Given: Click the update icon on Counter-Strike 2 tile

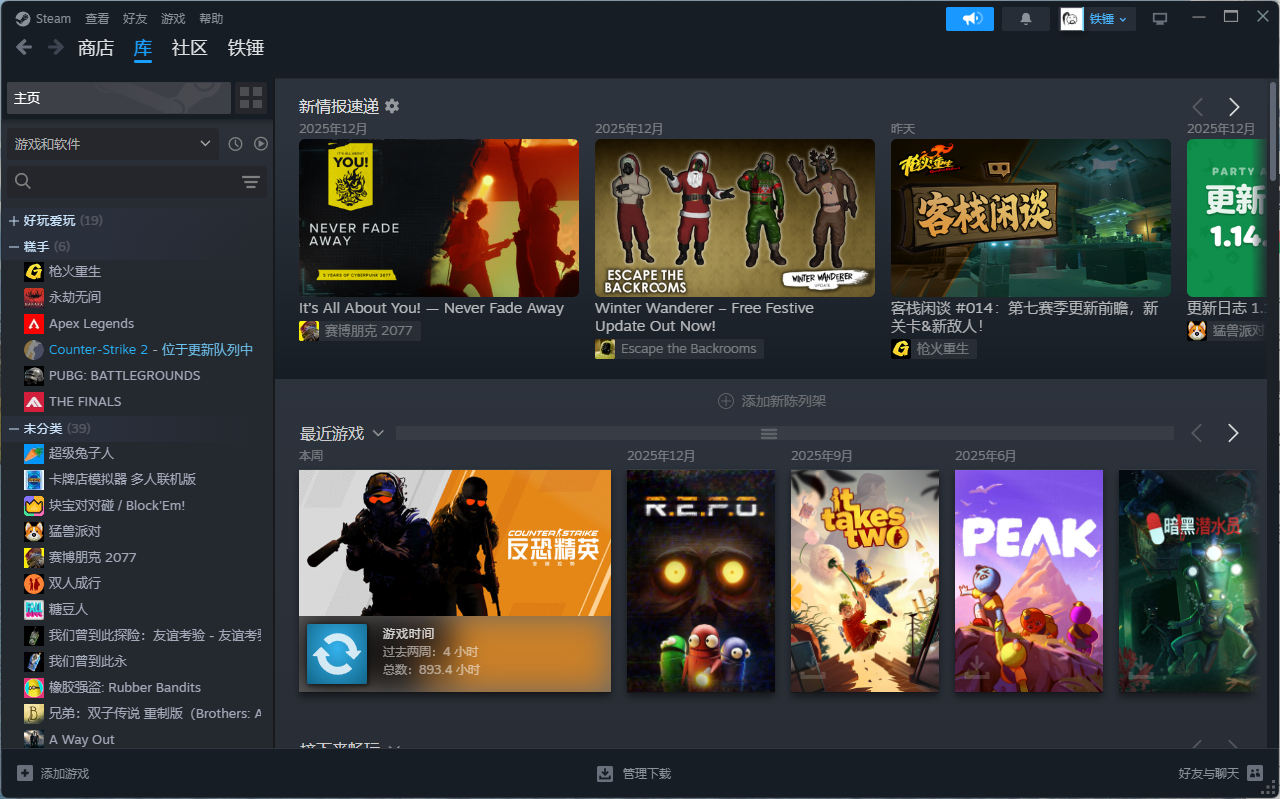Looking at the screenshot, I should pyautogui.click(x=337, y=654).
